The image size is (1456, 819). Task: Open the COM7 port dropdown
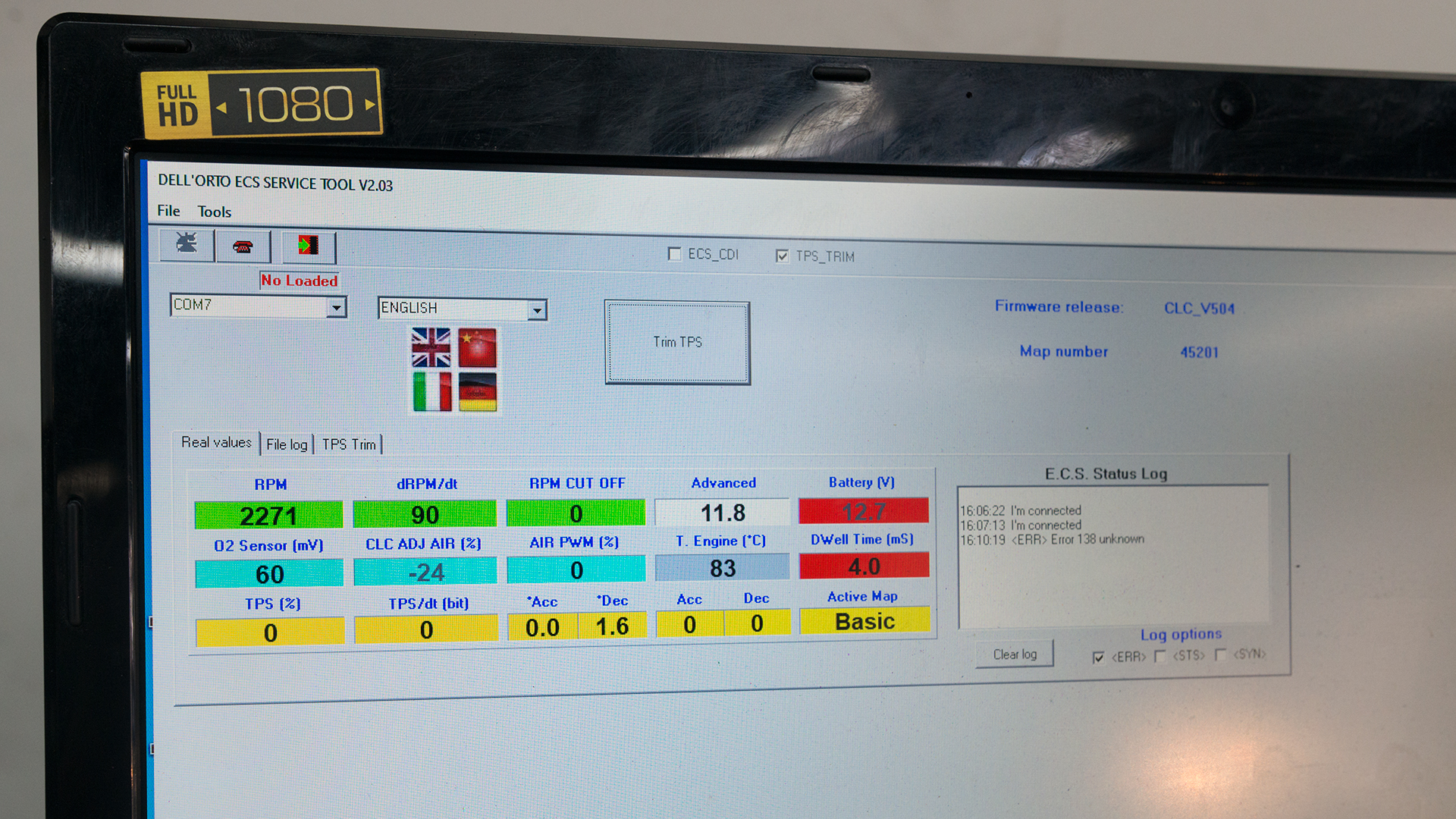coord(336,307)
